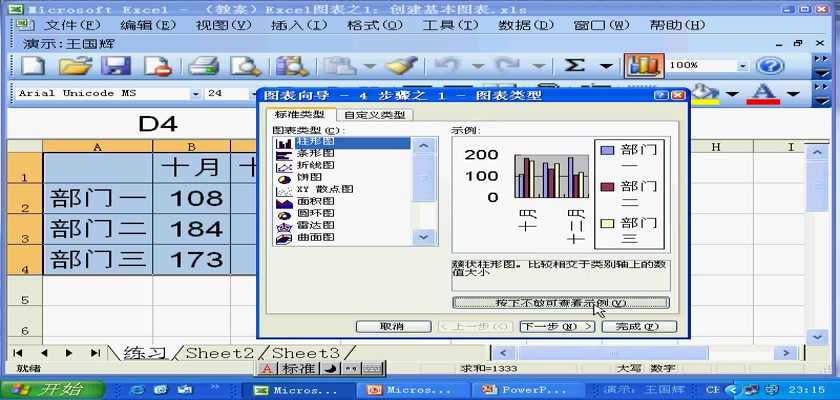Click the red font color swatch button

(x=763, y=94)
